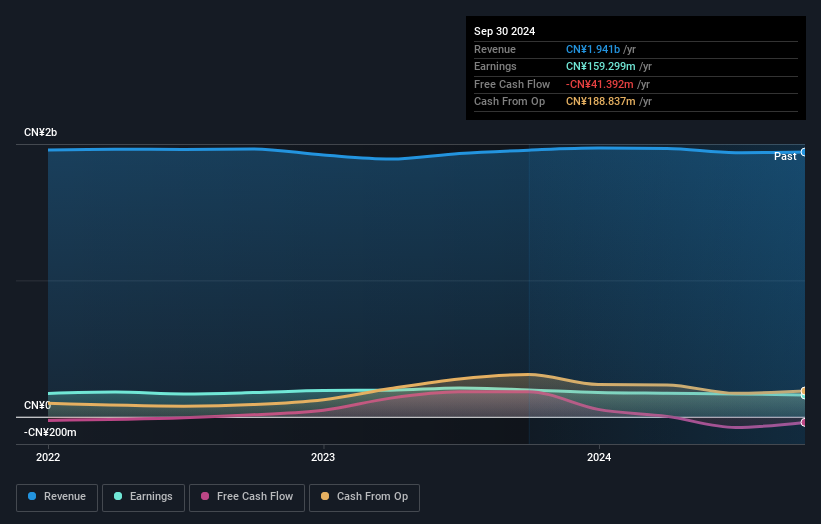The image size is (821, 524).
Task: Click the CN¥1.941b revenue value
Action: coord(593,49)
